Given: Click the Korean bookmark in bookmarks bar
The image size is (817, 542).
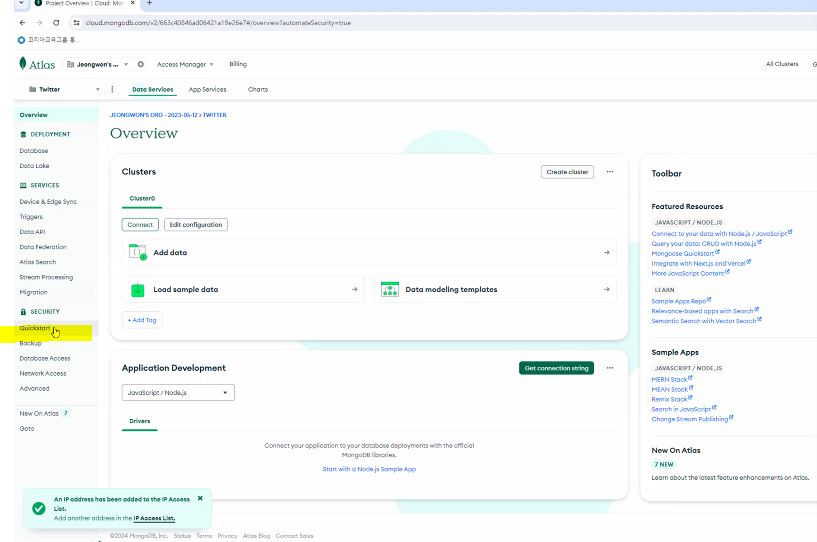Looking at the screenshot, I should click(48, 40).
